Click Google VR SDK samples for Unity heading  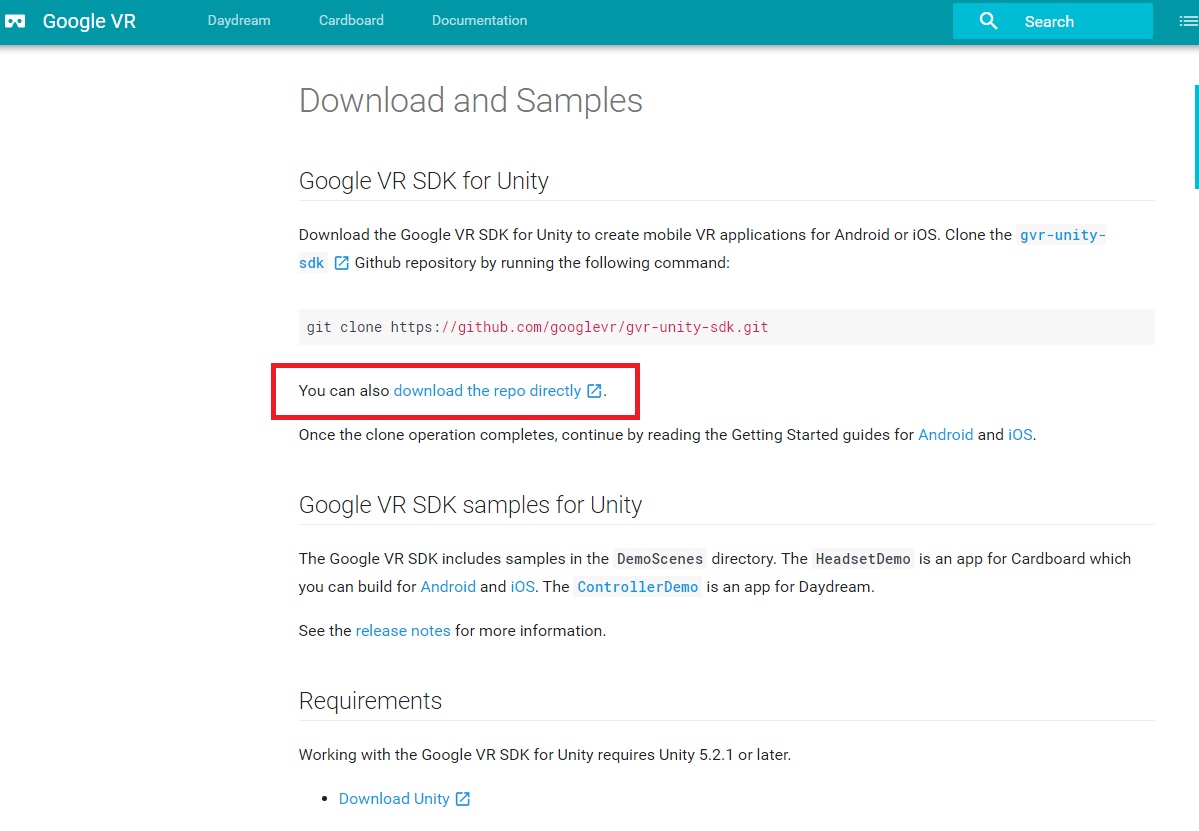(470, 505)
